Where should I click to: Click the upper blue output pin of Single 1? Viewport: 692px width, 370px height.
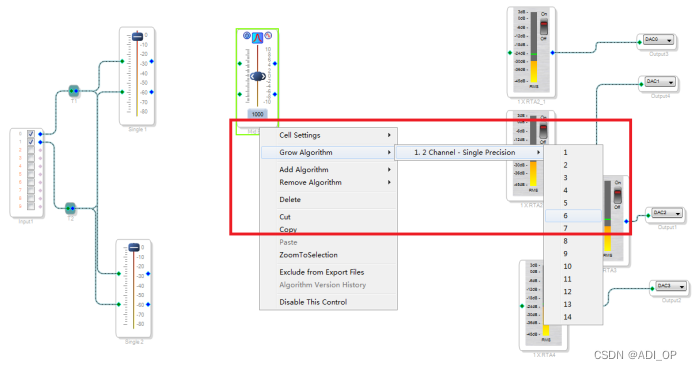click(152, 61)
